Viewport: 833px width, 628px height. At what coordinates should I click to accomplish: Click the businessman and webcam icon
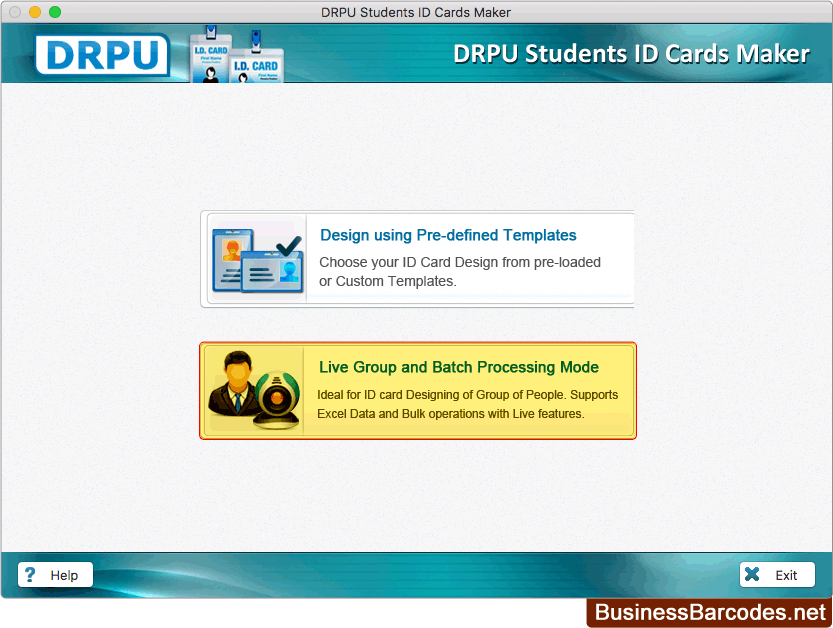pyautogui.click(x=254, y=391)
